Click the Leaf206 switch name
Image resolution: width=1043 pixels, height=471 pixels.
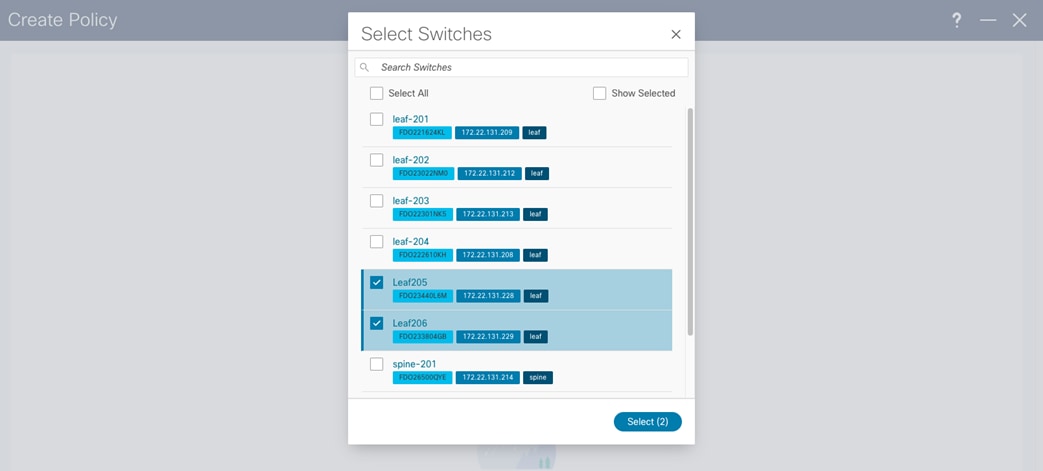click(x=410, y=323)
